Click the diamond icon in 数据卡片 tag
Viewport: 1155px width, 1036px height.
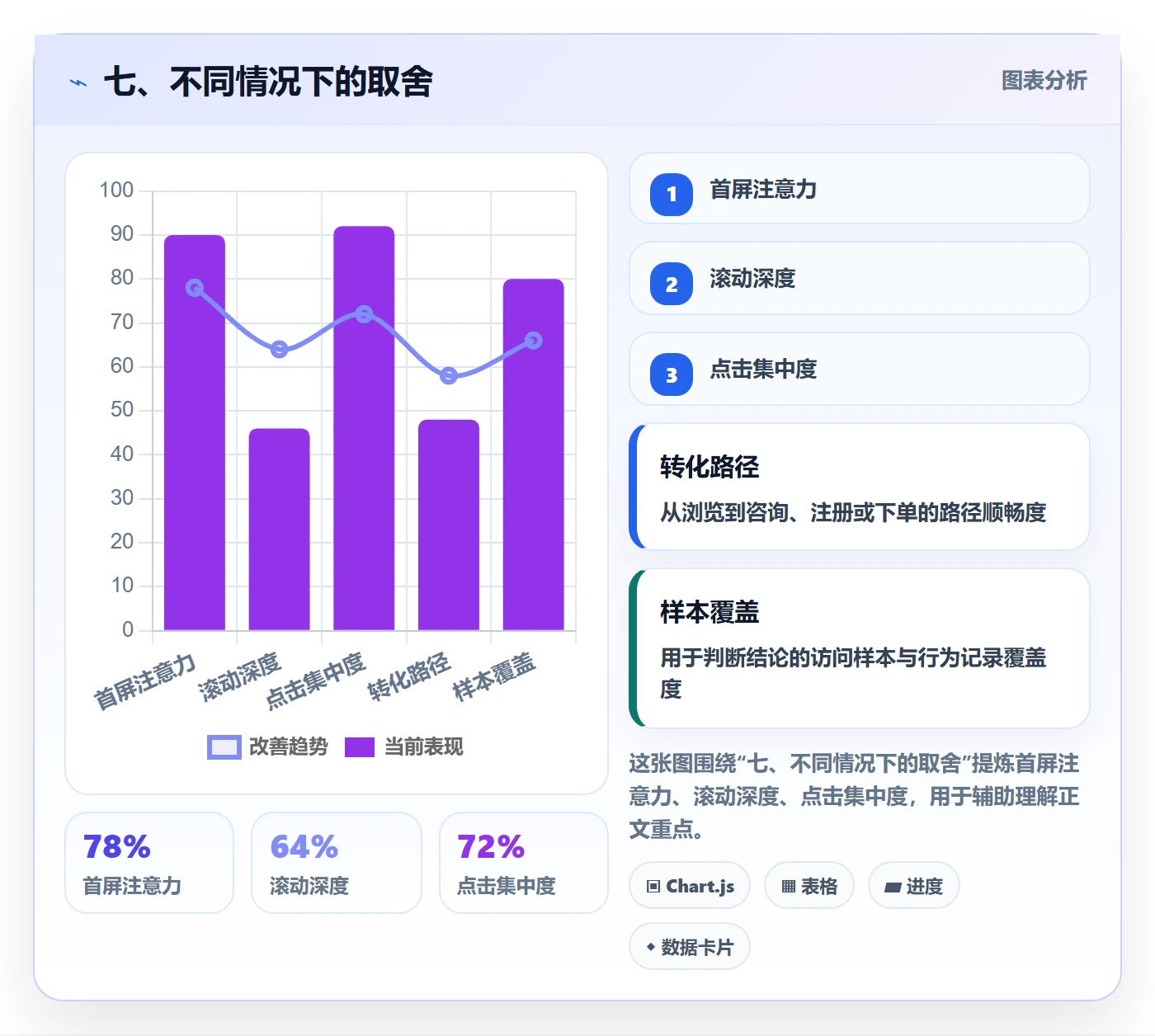coord(651,947)
